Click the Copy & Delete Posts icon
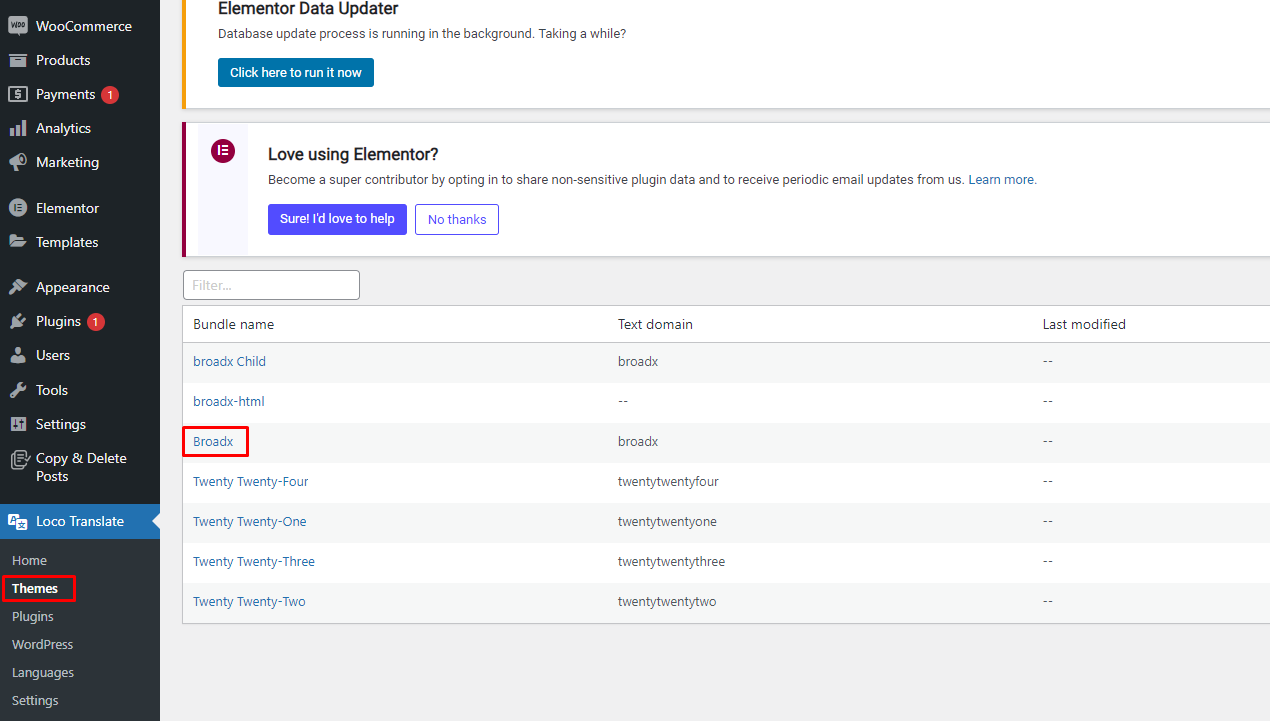This screenshot has height=721, width=1270. tap(18, 459)
